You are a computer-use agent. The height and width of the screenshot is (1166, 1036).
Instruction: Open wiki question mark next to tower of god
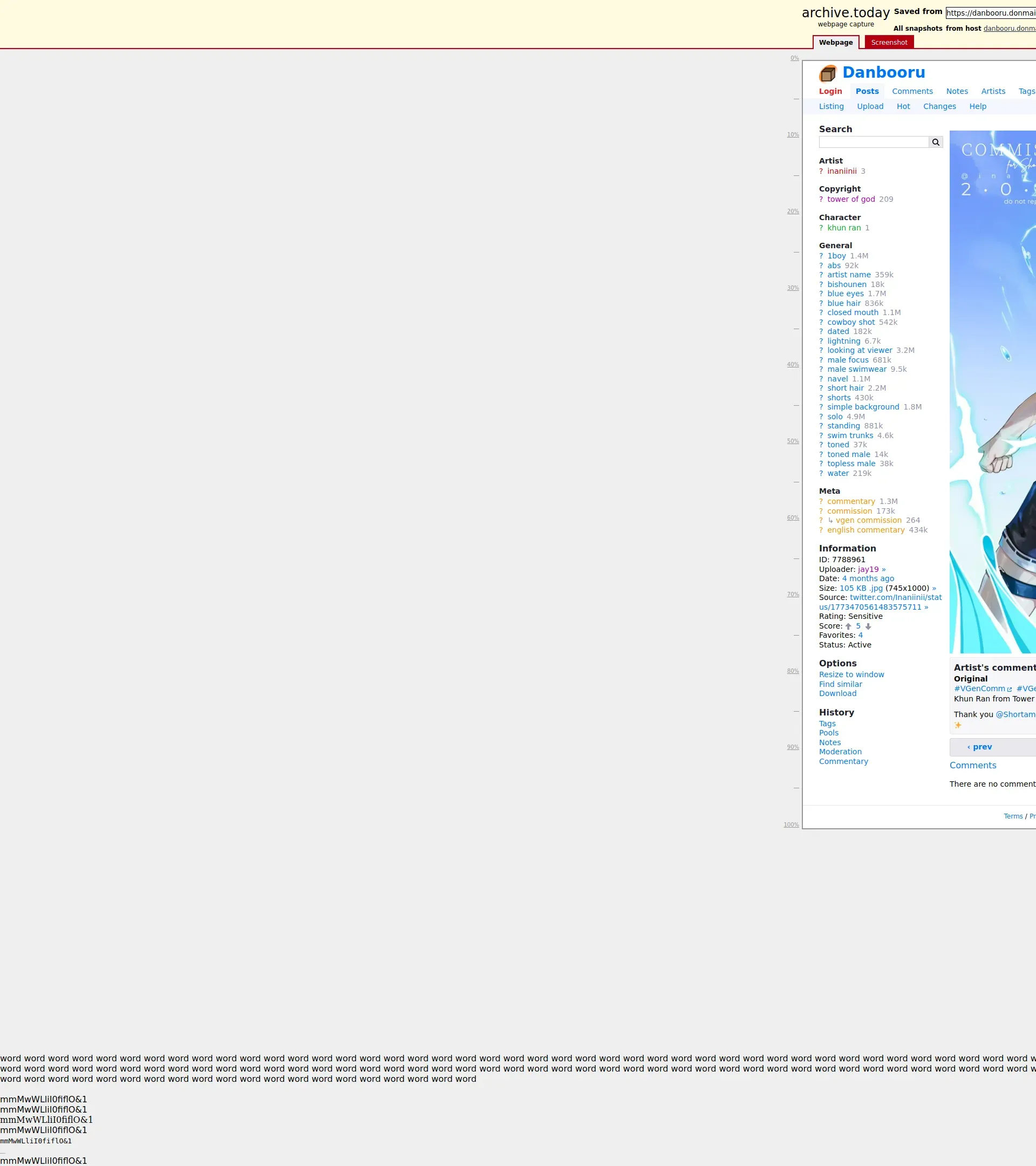pyautogui.click(x=821, y=199)
